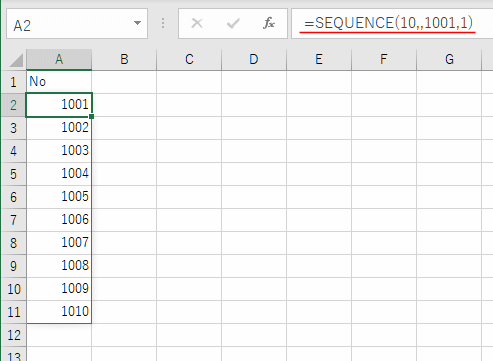Click the cell with value 1006

coord(59,220)
